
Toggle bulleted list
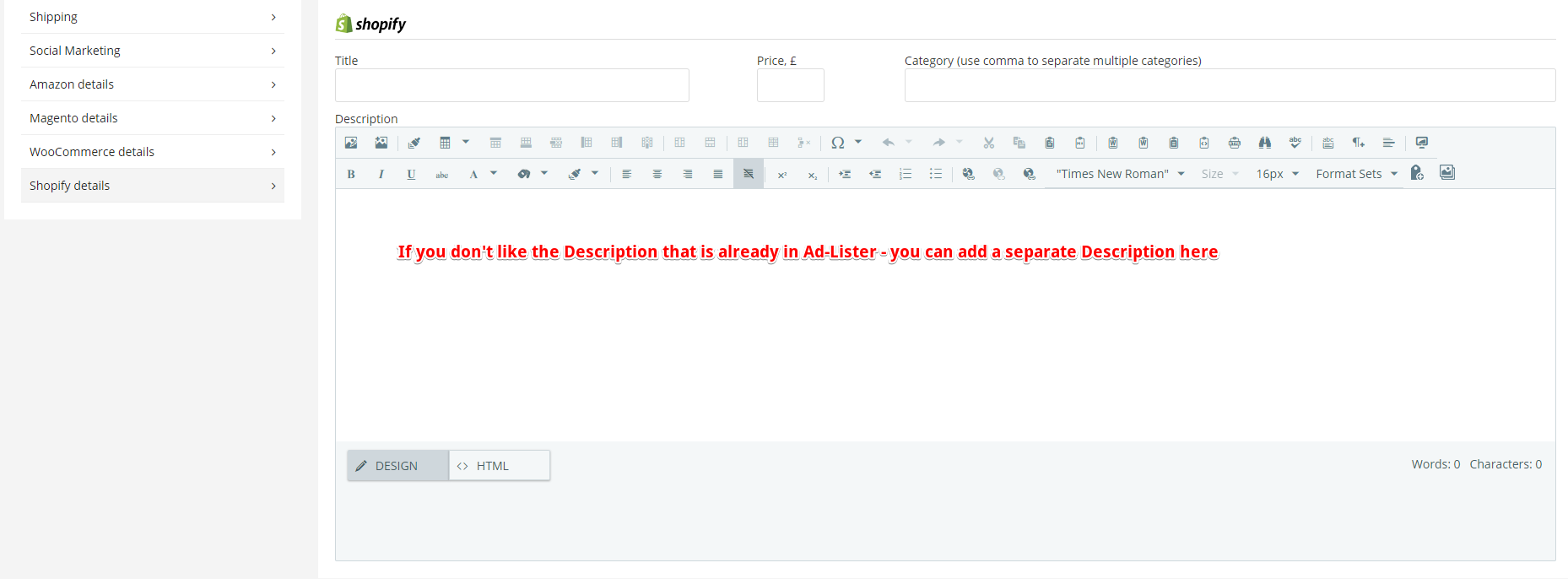point(936,174)
